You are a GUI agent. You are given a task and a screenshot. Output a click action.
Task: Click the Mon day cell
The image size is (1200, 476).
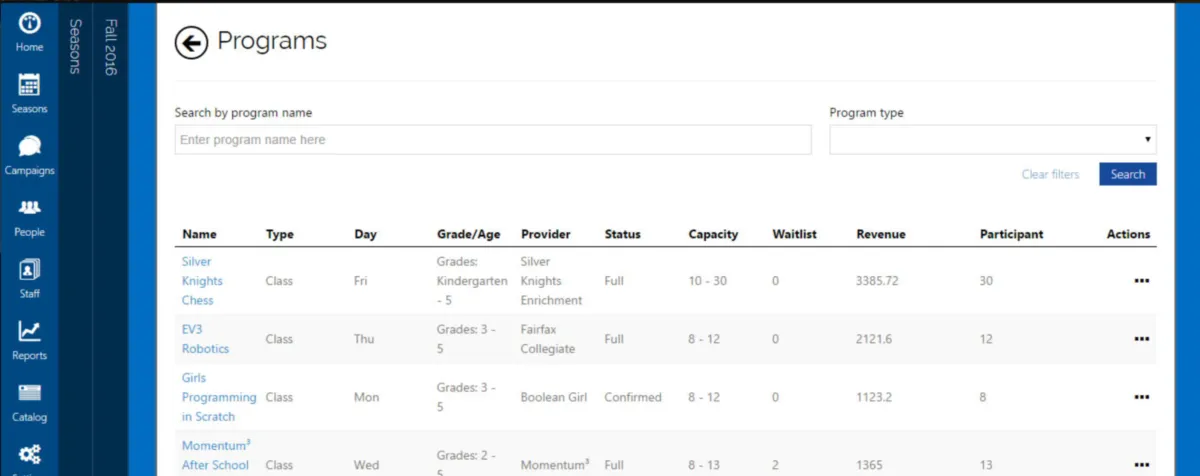[367, 397]
